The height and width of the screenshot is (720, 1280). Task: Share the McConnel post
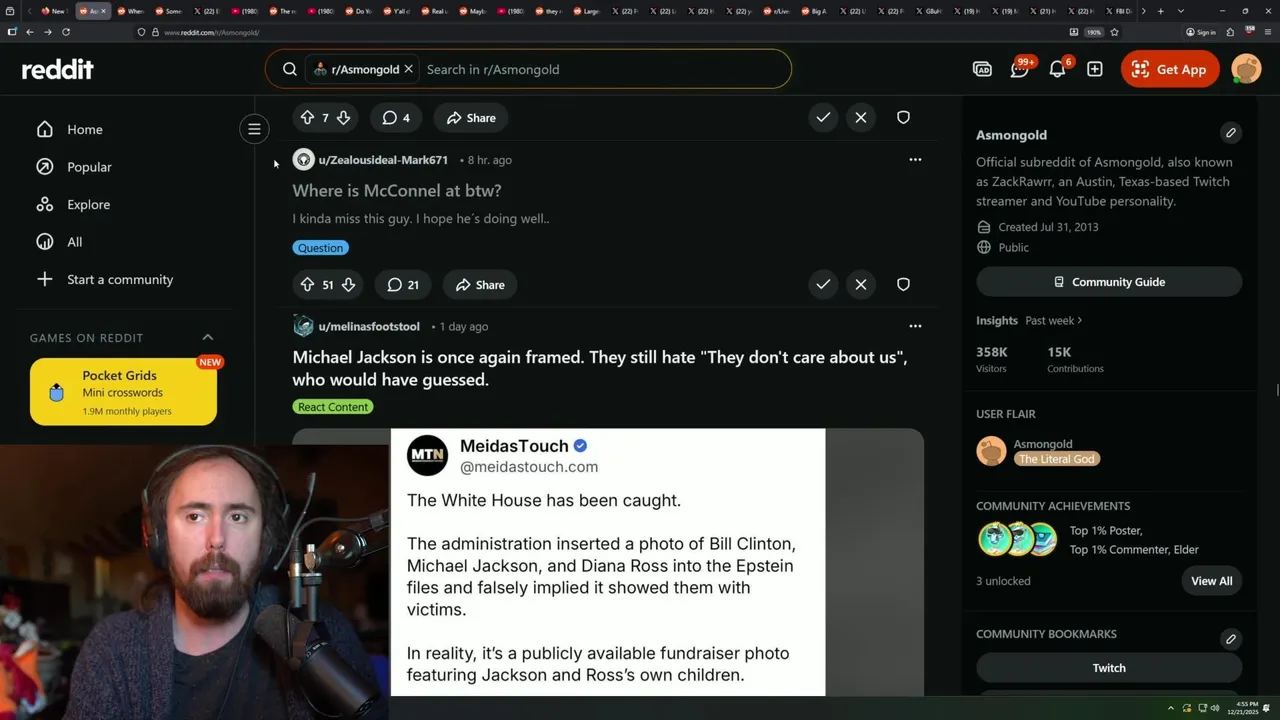(480, 285)
